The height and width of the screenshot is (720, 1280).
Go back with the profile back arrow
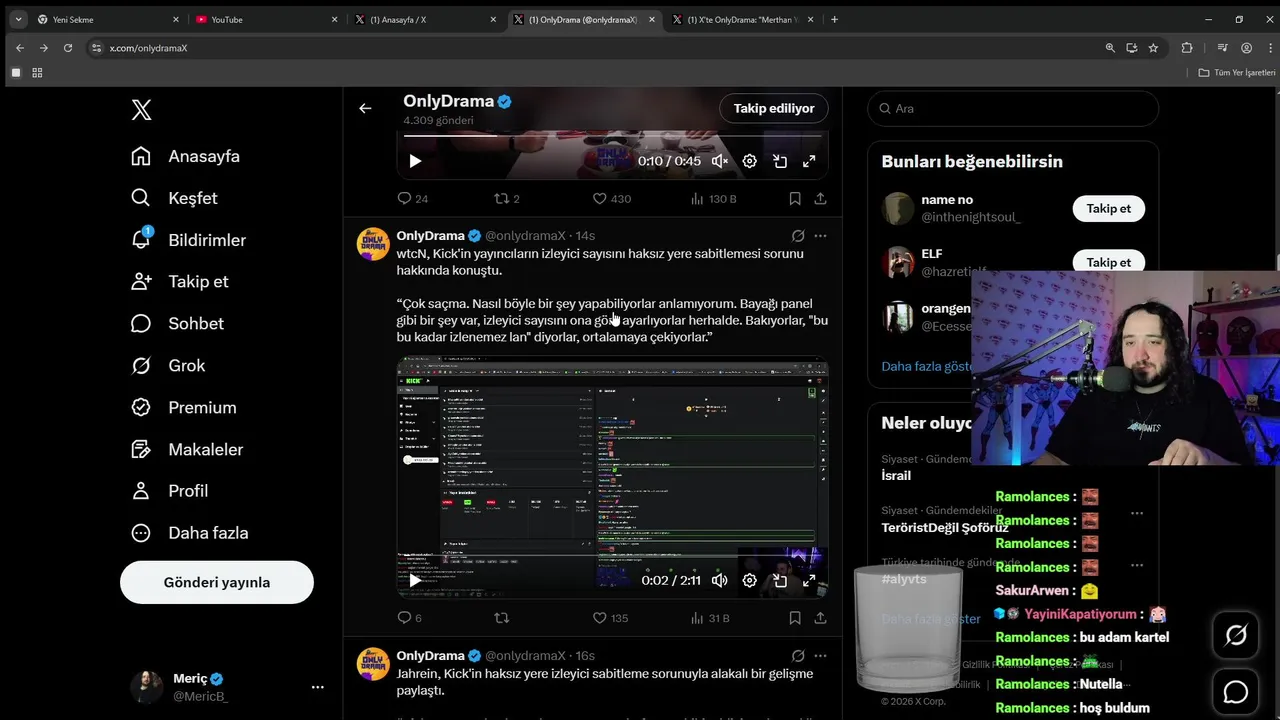(x=365, y=108)
